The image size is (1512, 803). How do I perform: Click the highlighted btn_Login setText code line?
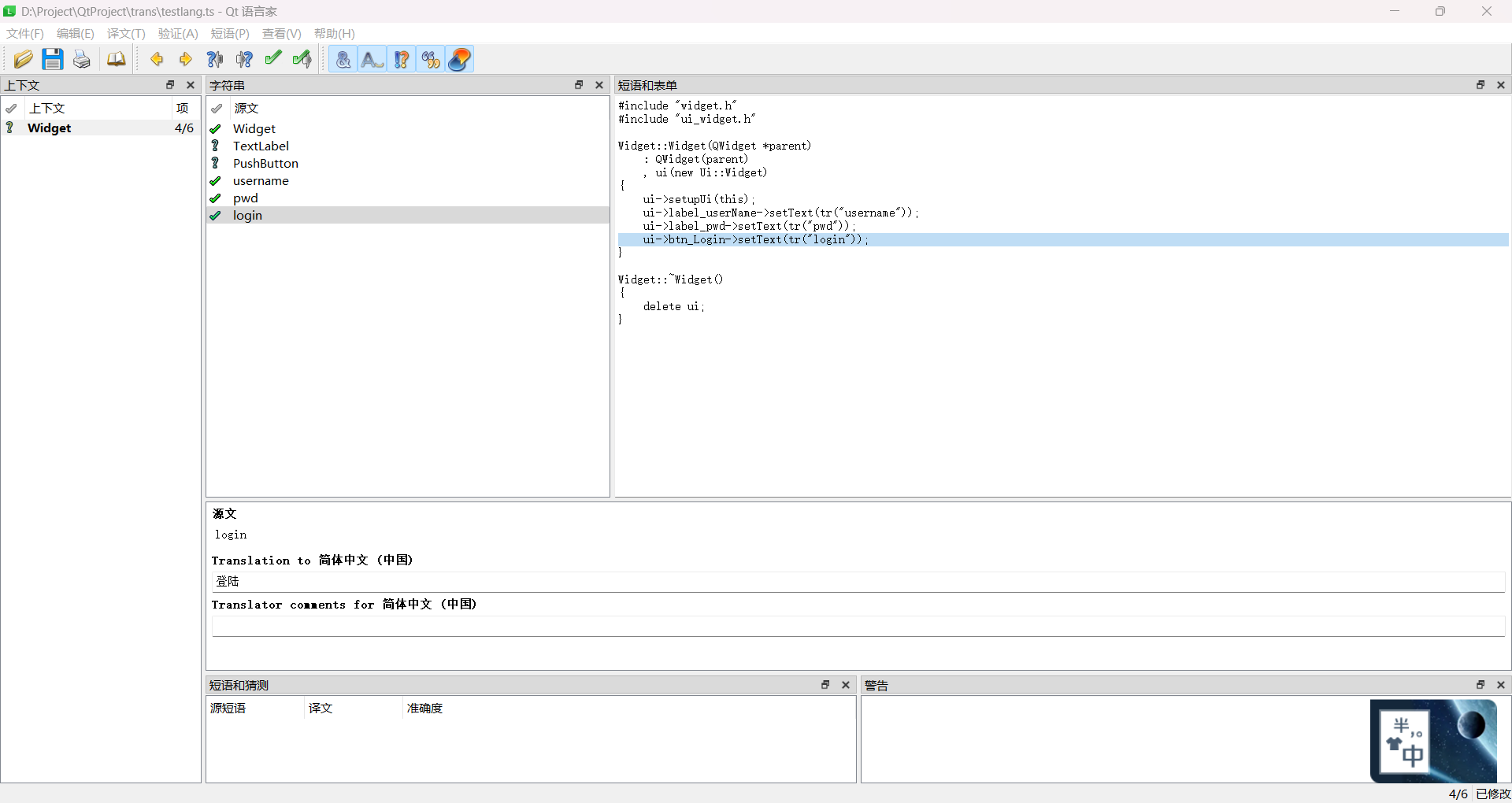click(x=1063, y=239)
